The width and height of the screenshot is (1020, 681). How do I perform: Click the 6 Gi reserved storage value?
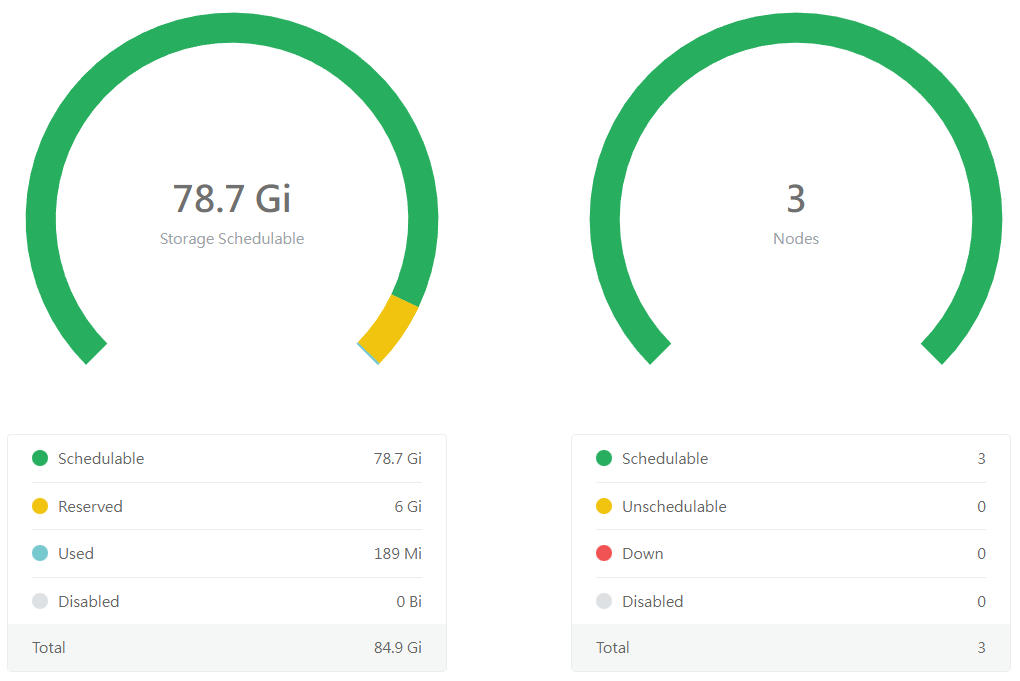point(408,507)
